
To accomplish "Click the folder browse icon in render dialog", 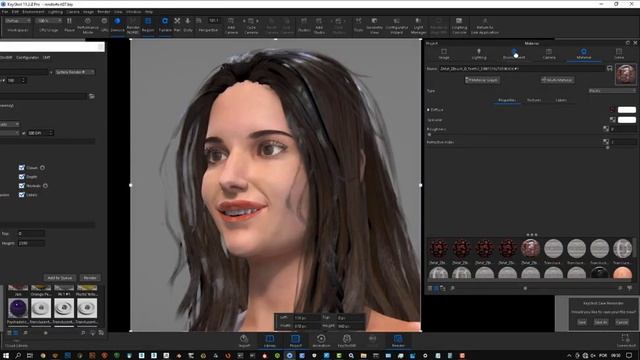I will (92, 96).
